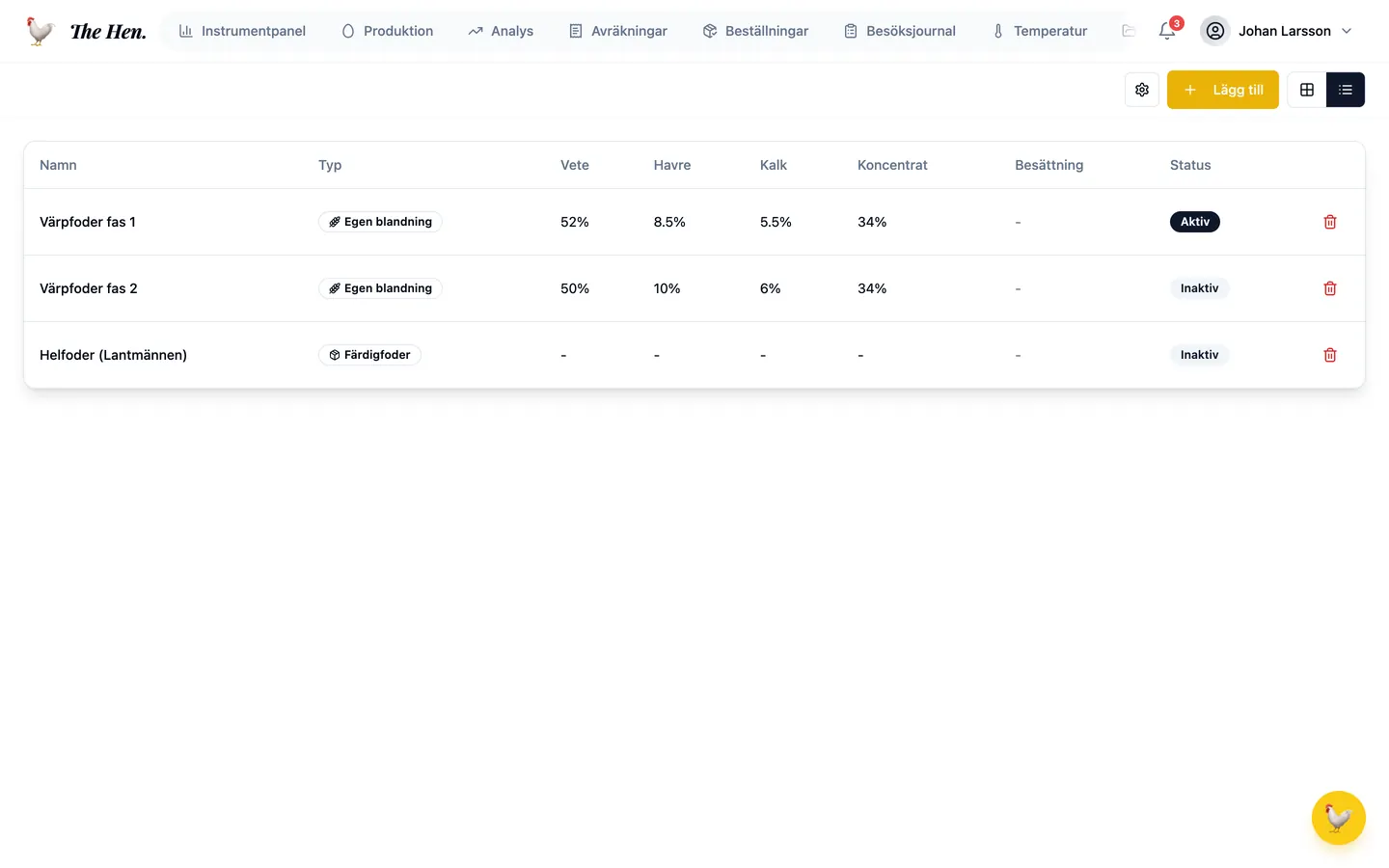Open the notifications bell
Image resolution: width=1389 pixels, height=868 pixels.
1167,31
